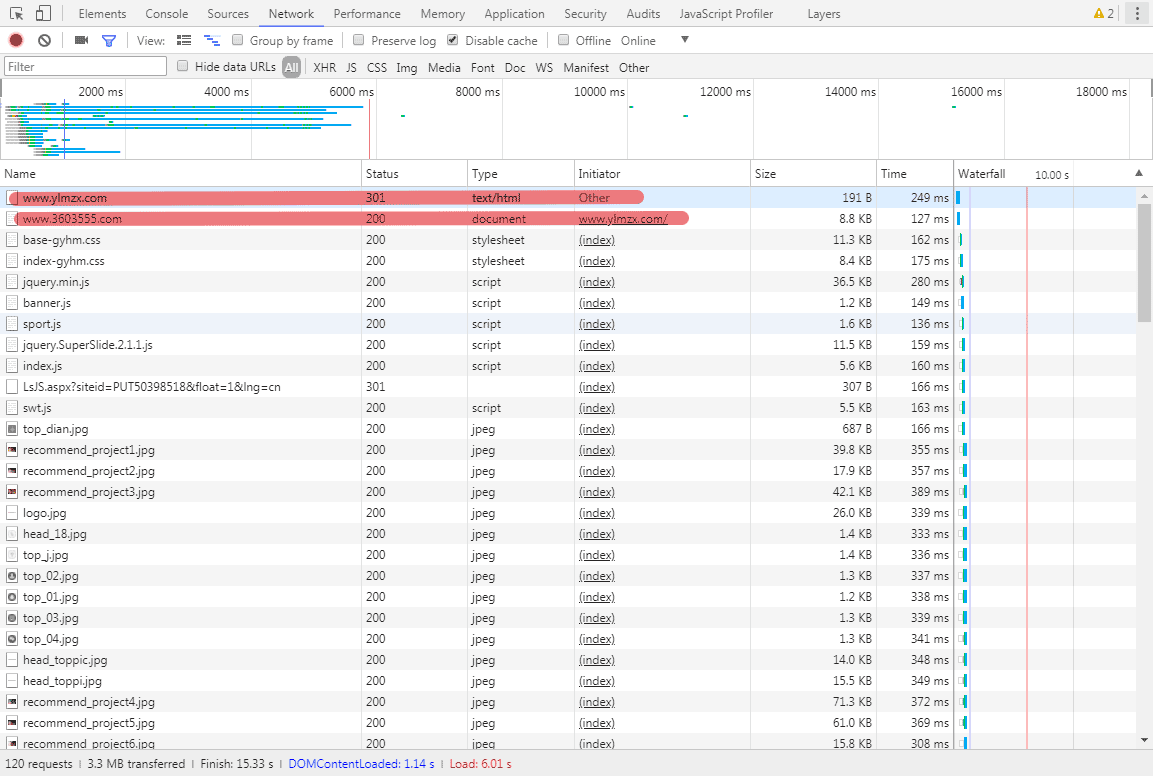This screenshot has height=776, width=1153.
Task: Expand the network throttling dropdown arrow
Action: point(685,40)
